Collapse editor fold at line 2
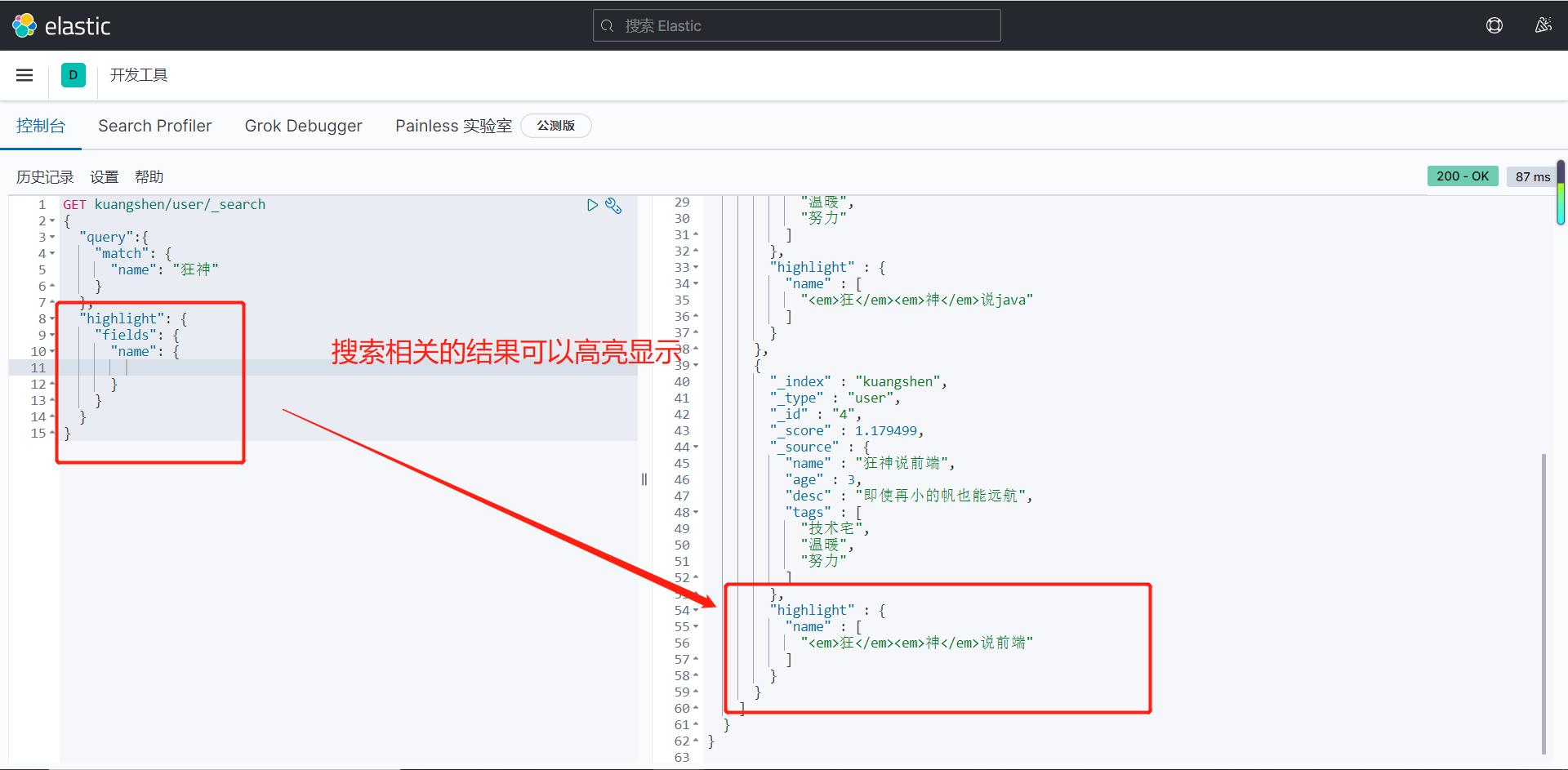This screenshot has width=1568, height=770. click(52, 221)
